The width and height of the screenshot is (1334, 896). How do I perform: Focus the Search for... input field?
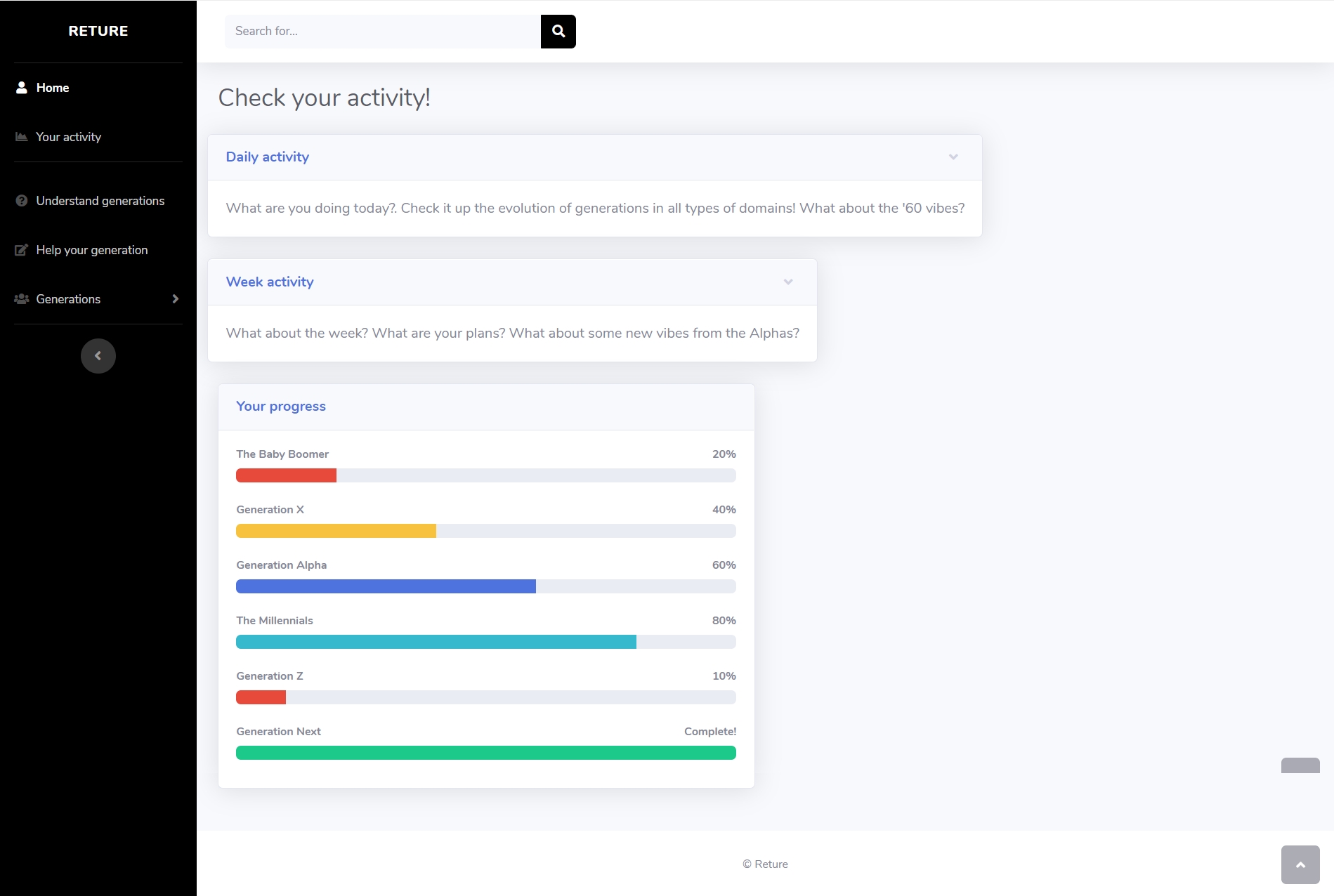click(382, 32)
